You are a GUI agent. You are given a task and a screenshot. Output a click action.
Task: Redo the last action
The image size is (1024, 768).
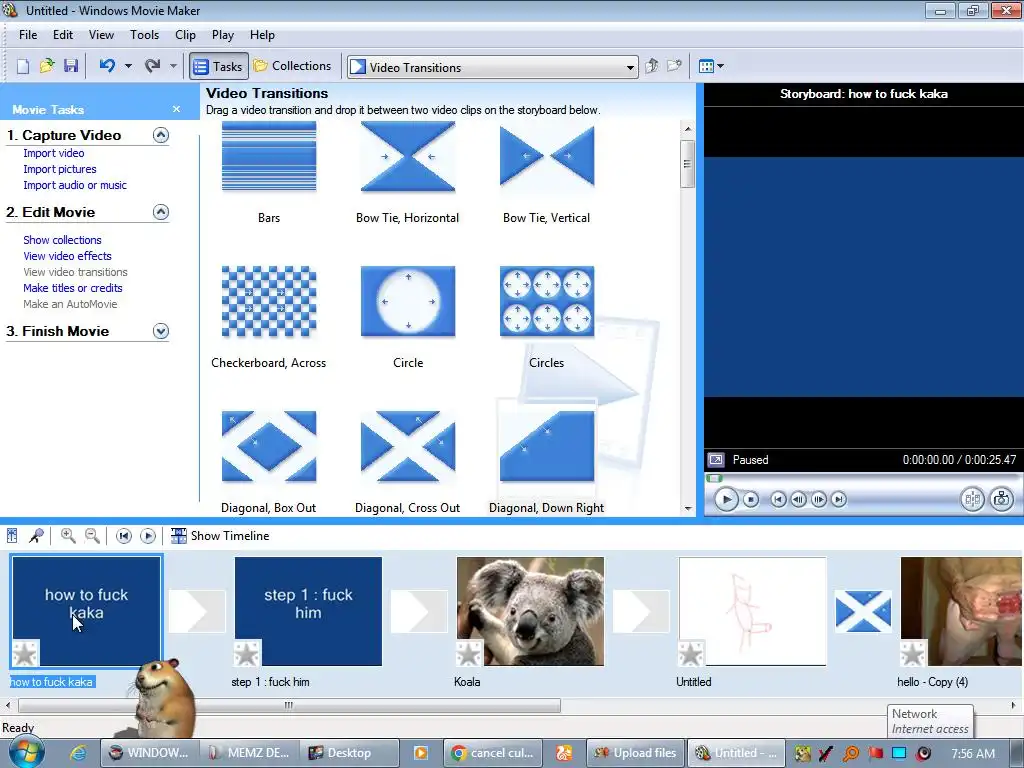[x=153, y=66]
